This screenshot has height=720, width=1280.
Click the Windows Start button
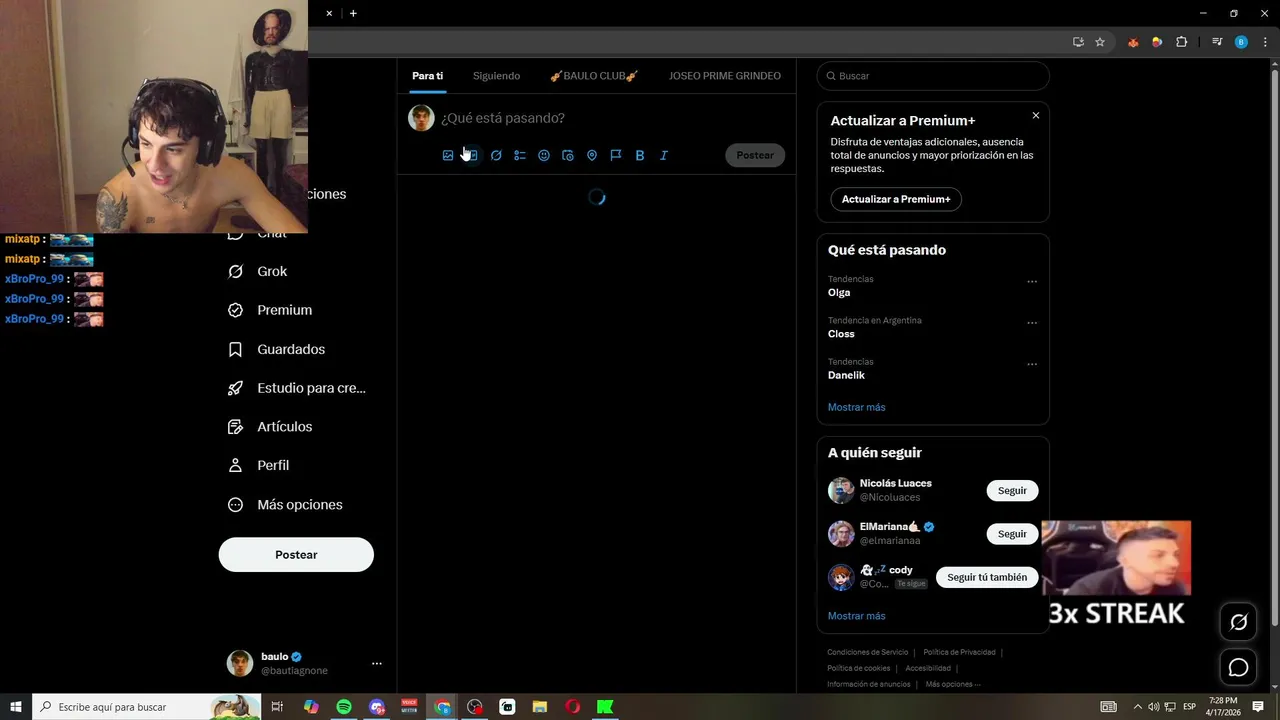(16, 707)
